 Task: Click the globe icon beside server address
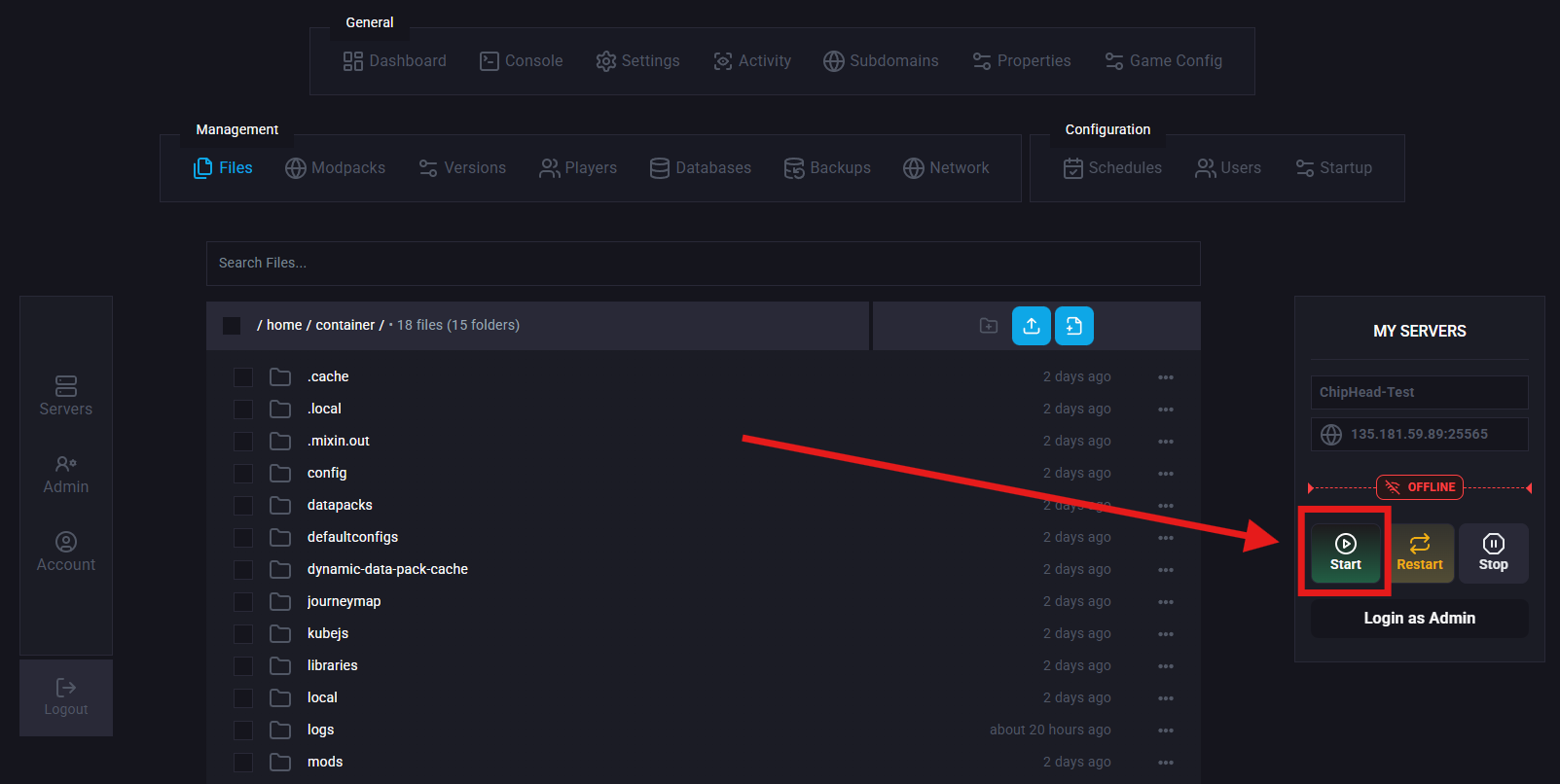[x=1331, y=434]
